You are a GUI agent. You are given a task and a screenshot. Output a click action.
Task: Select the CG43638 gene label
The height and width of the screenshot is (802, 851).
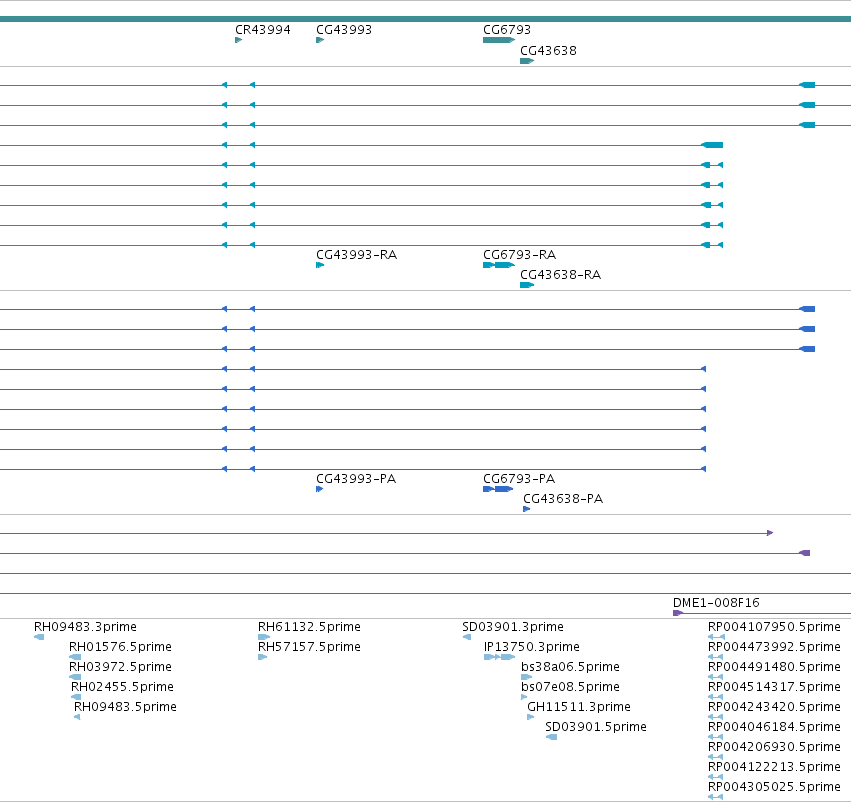[x=548, y=50]
